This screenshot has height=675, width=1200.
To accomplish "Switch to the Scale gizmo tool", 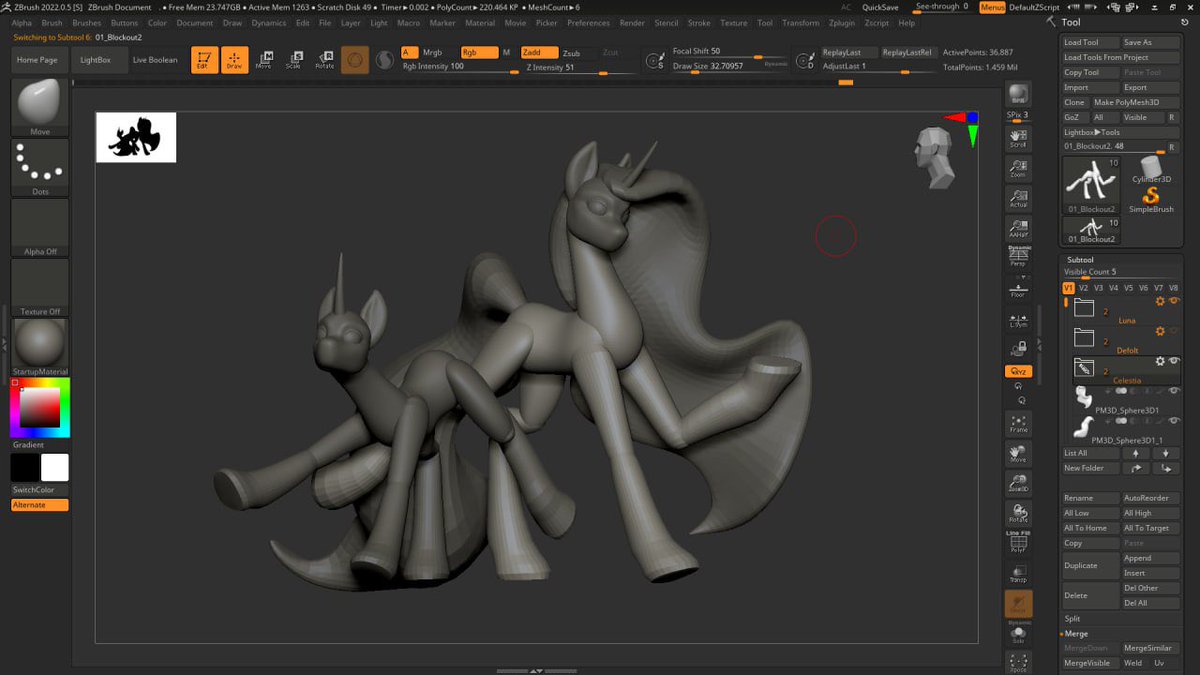I will point(294,60).
